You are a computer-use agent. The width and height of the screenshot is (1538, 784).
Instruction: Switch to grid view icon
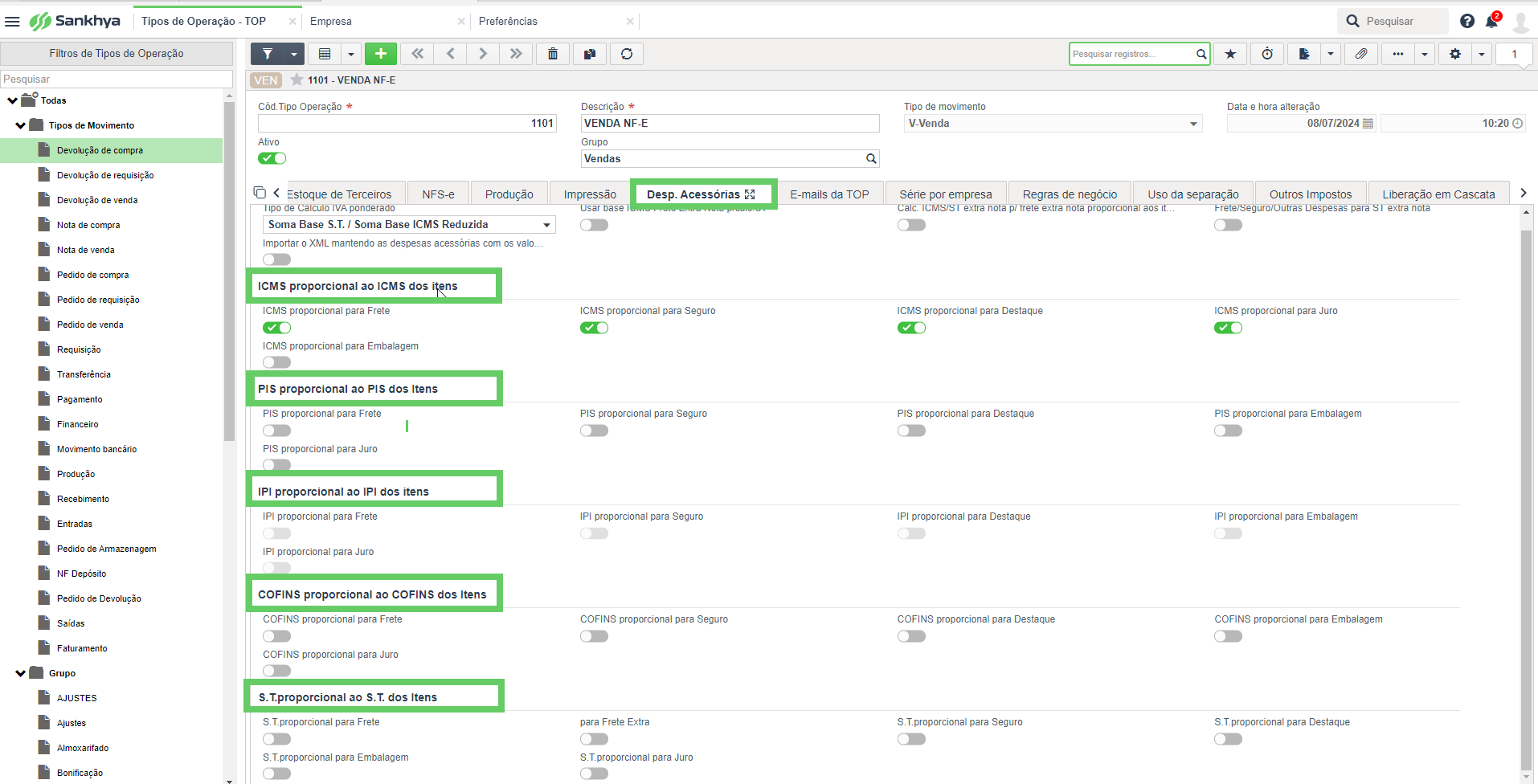tap(325, 54)
